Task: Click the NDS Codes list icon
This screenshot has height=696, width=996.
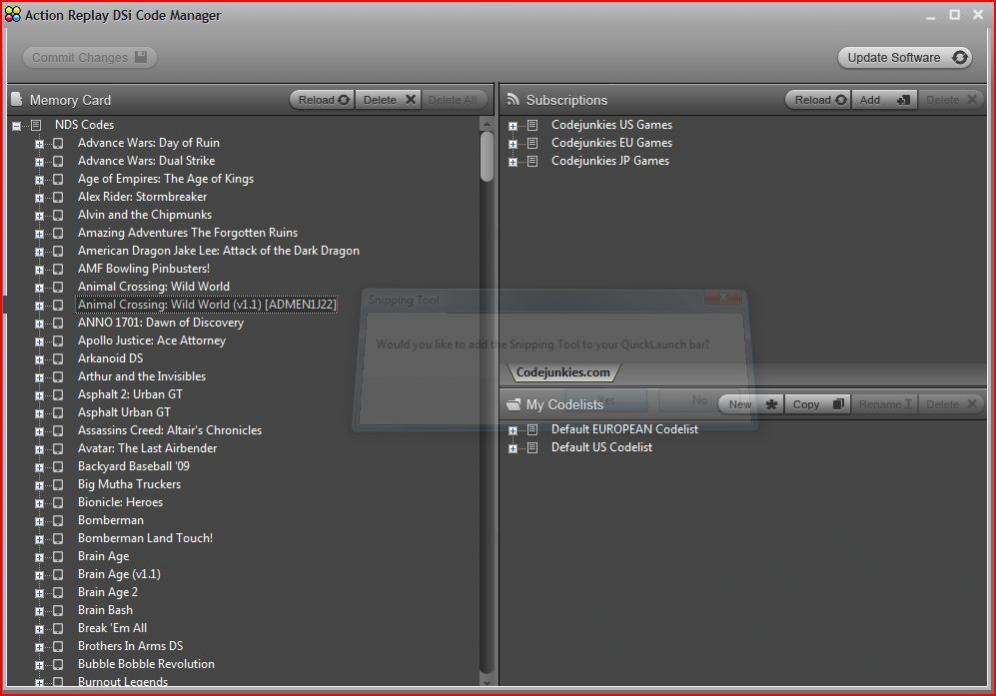Action: (x=36, y=125)
